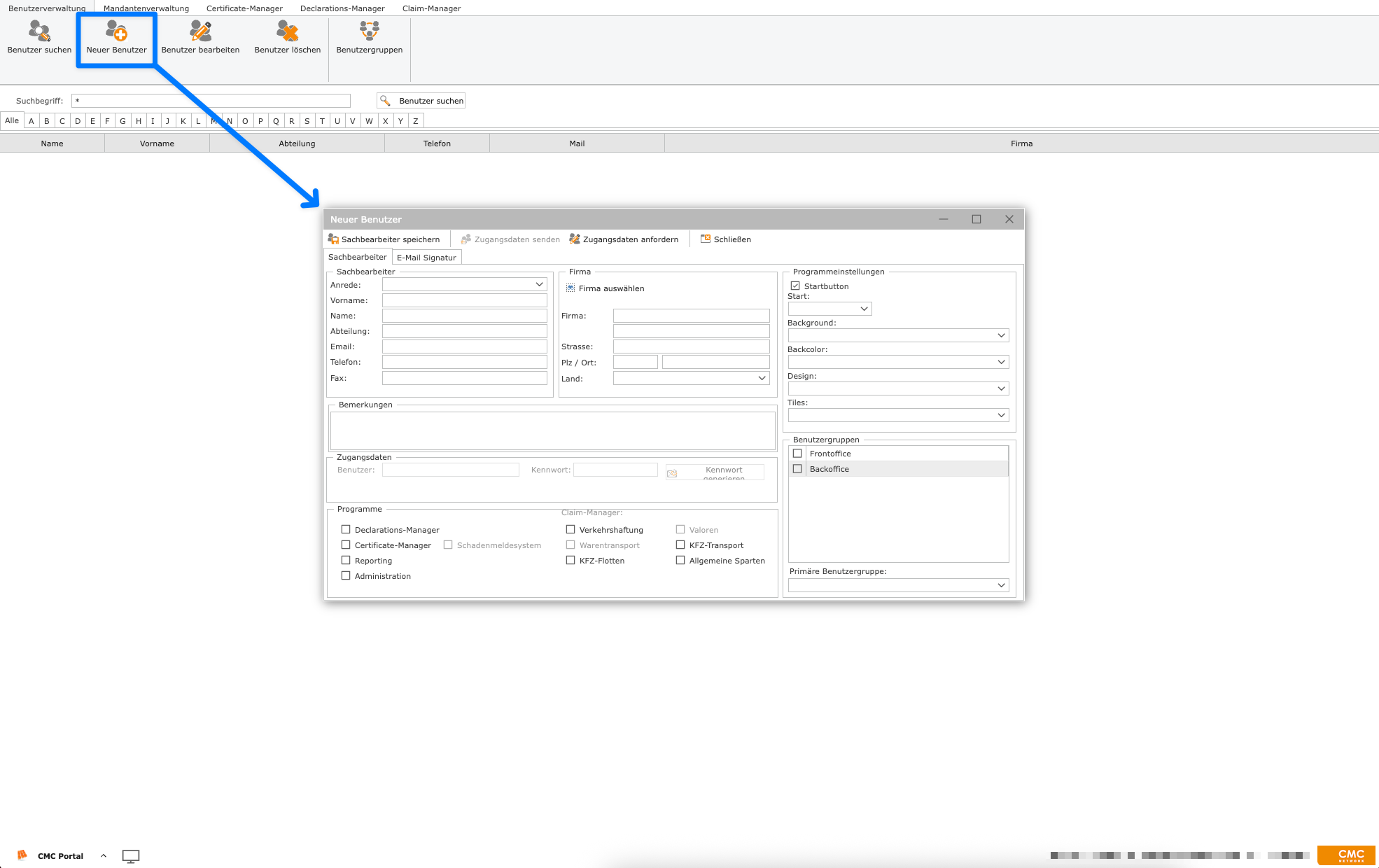The width and height of the screenshot is (1379, 868).
Task: Check the Frontoffice user group
Action: tap(797, 454)
